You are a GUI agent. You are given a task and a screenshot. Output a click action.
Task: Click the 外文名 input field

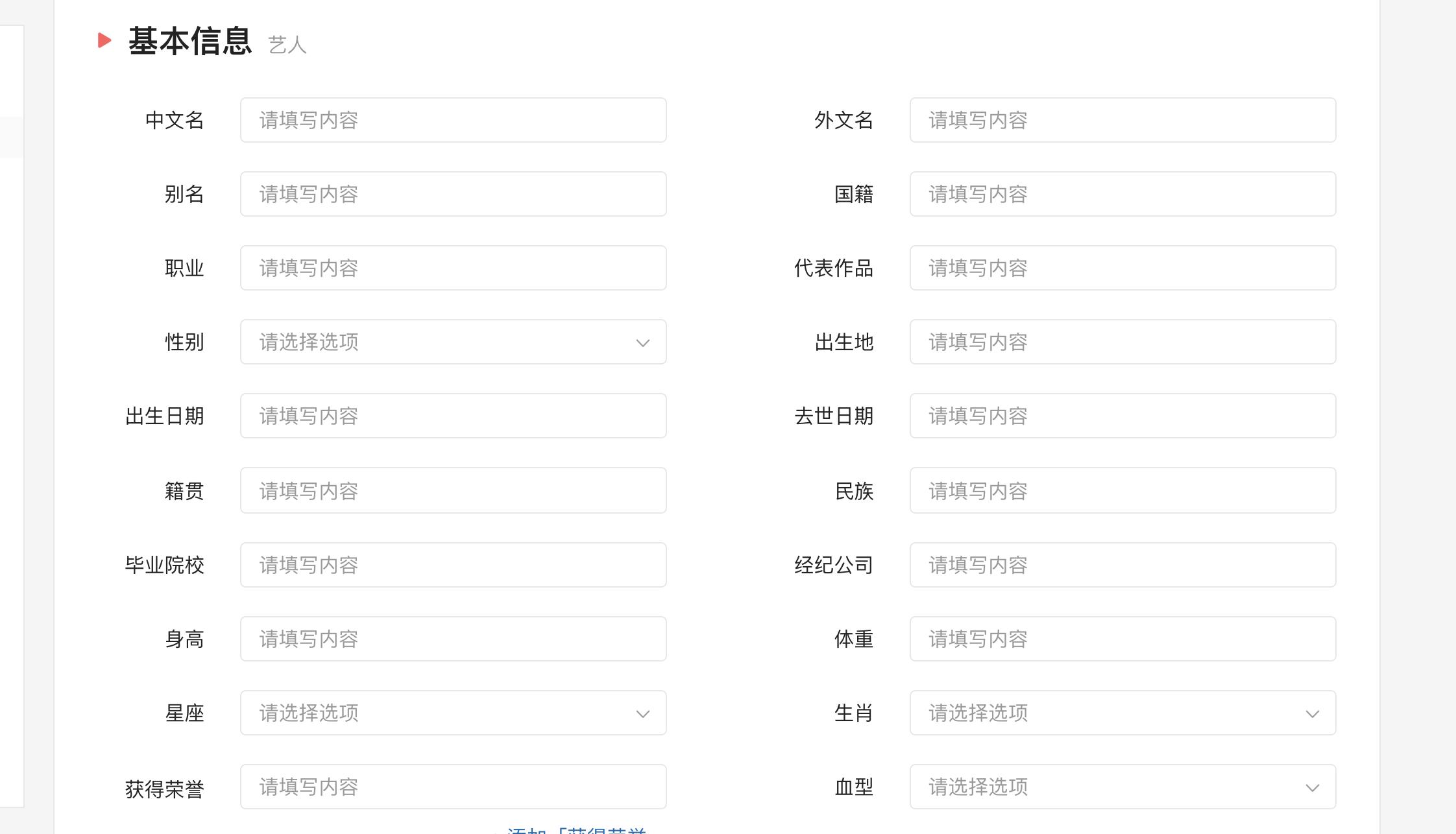coord(1123,120)
